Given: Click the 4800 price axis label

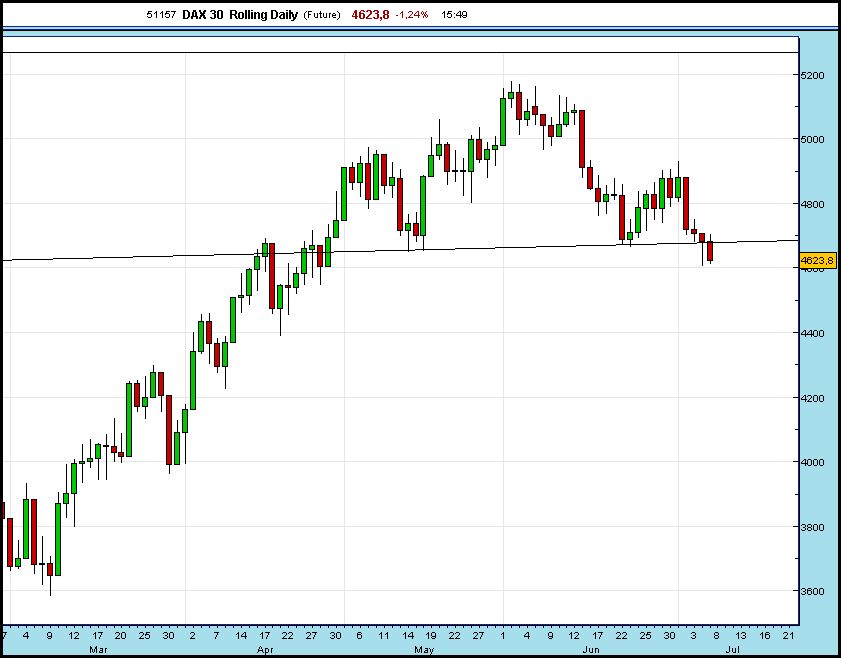Looking at the screenshot, I should coord(814,204).
